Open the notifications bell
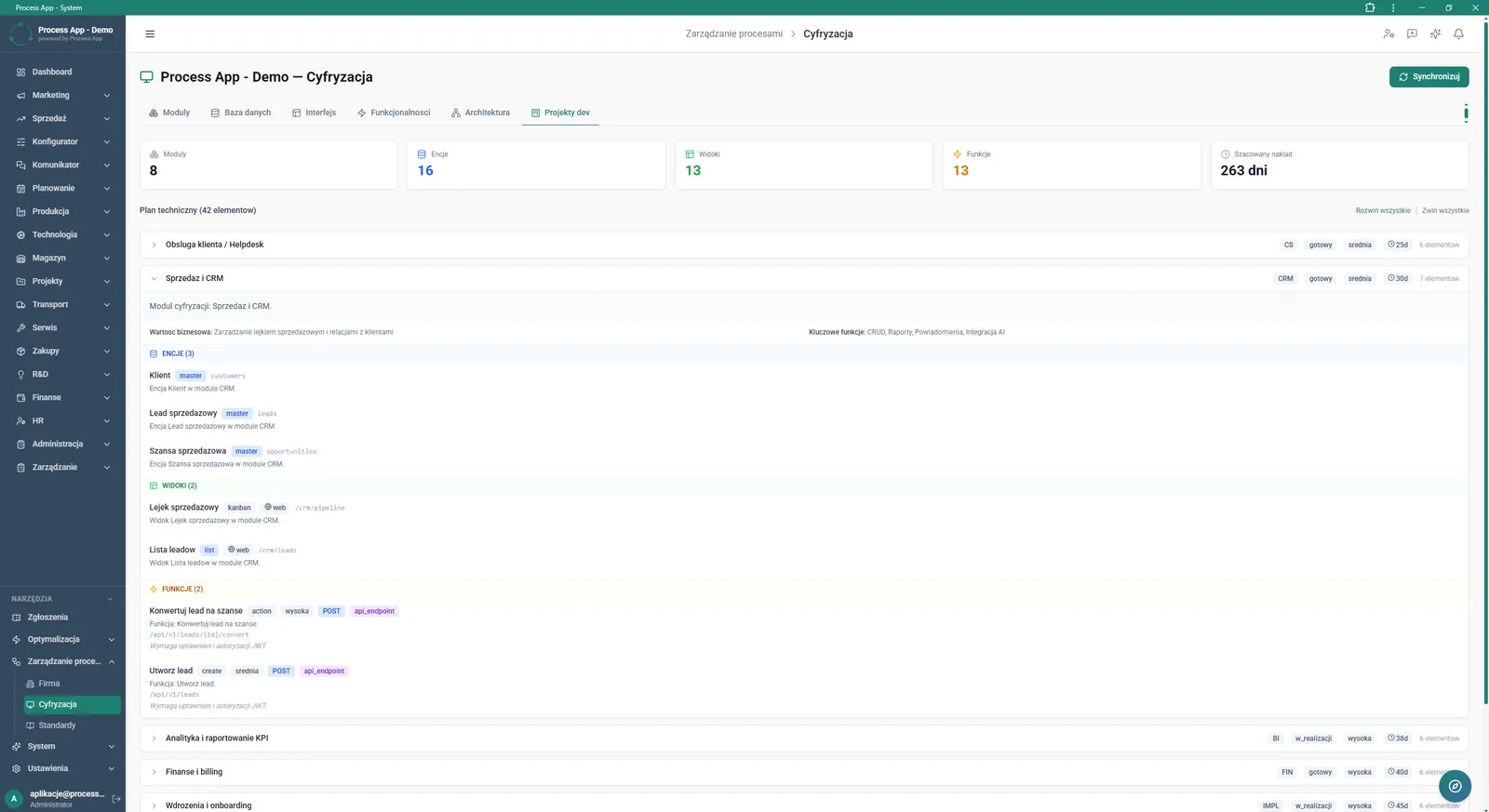Viewport: 1489px width, 812px height. coord(1458,33)
